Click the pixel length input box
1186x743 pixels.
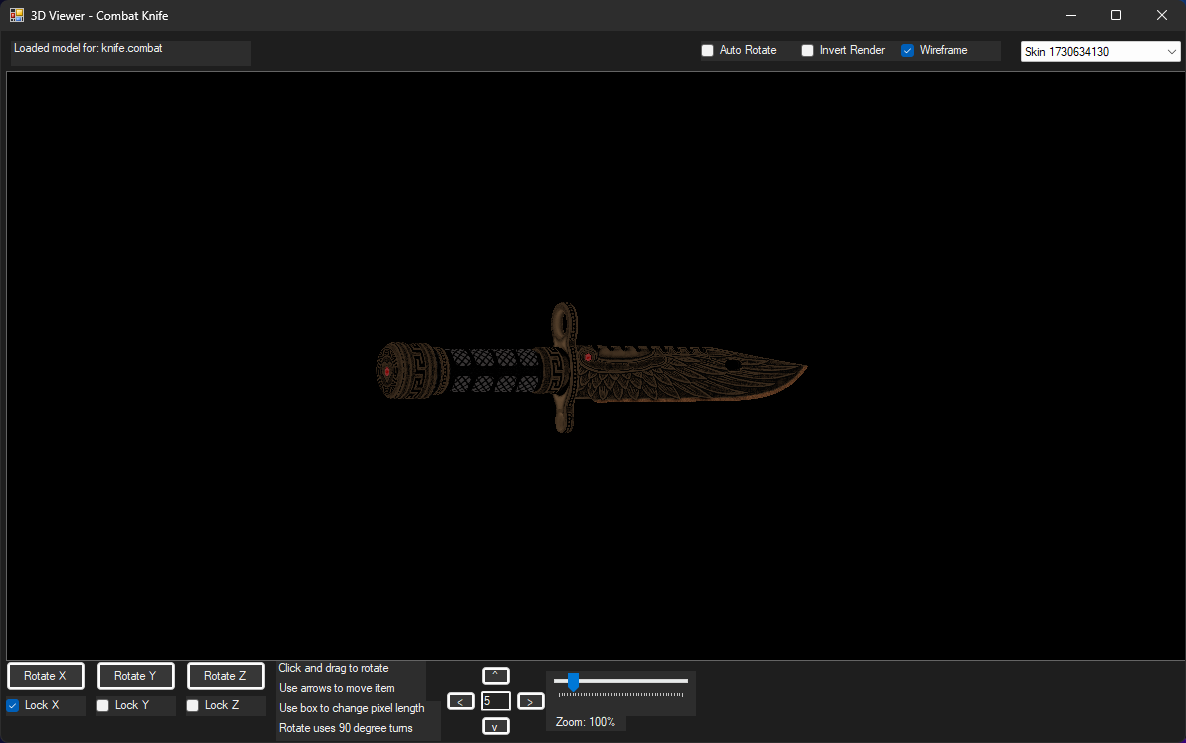coord(495,700)
